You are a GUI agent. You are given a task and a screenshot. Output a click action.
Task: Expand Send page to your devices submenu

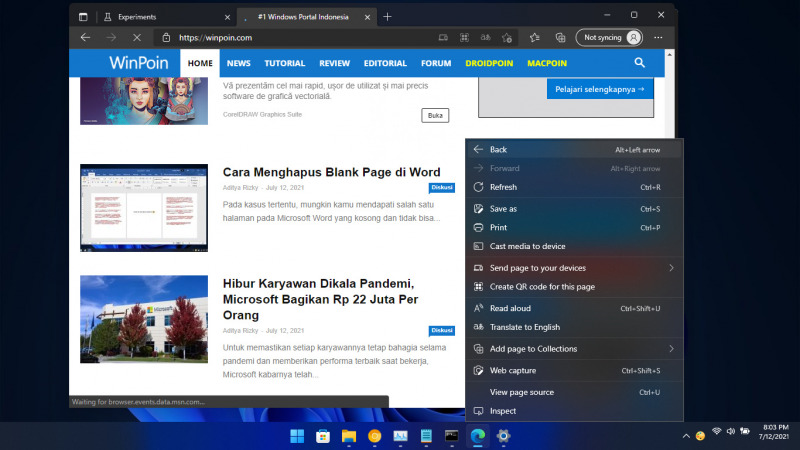click(x=574, y=268)
